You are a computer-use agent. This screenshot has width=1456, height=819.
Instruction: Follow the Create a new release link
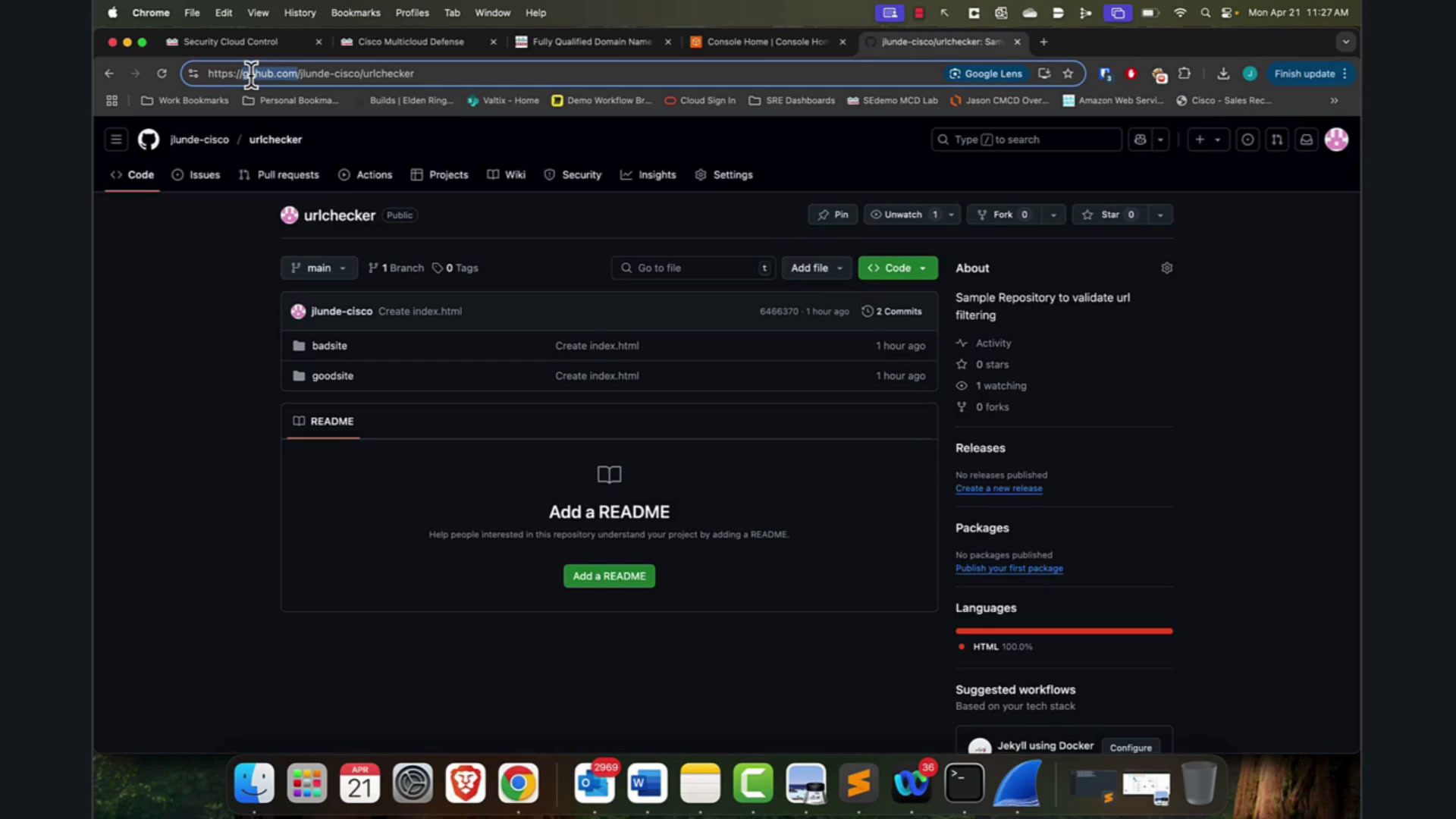999,488
